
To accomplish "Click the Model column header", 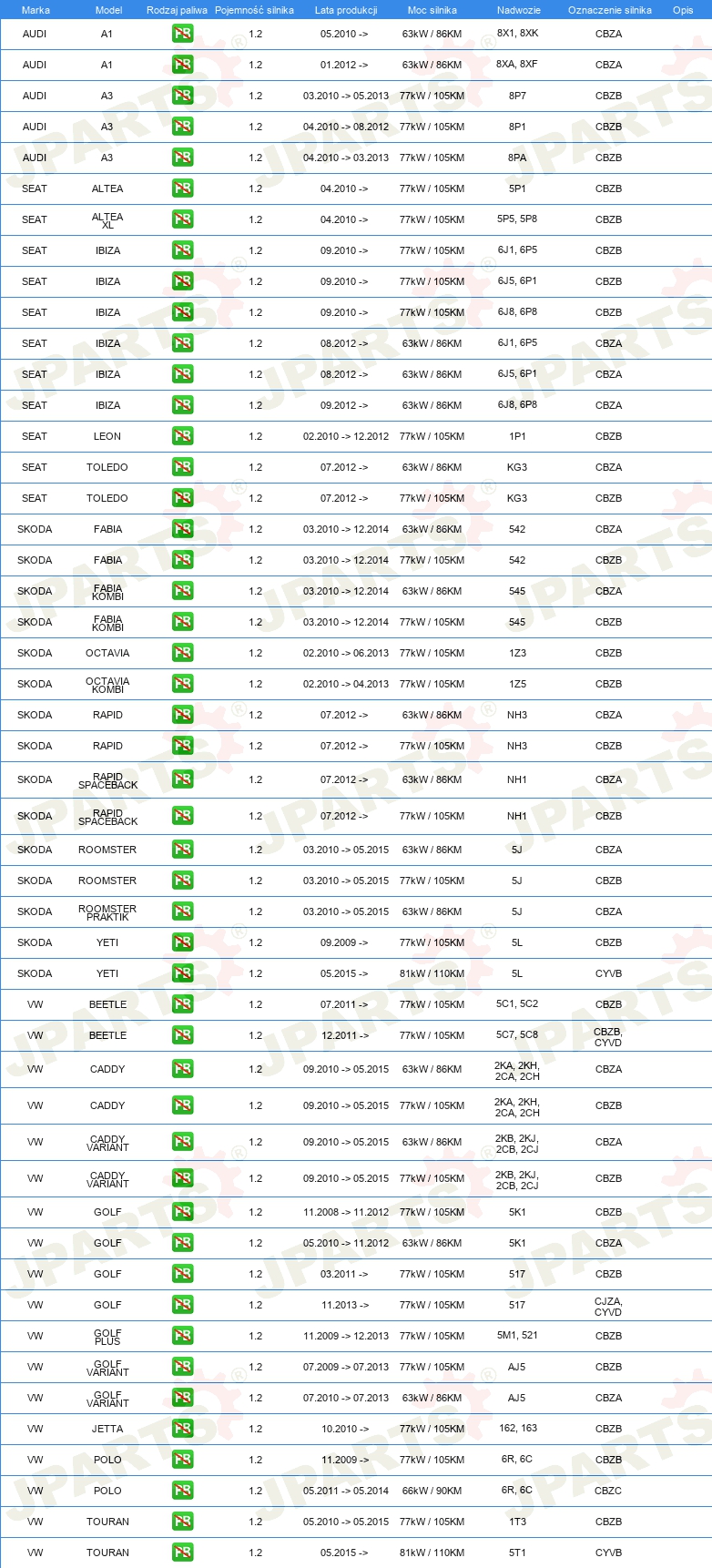I will [x=108, y=10].
